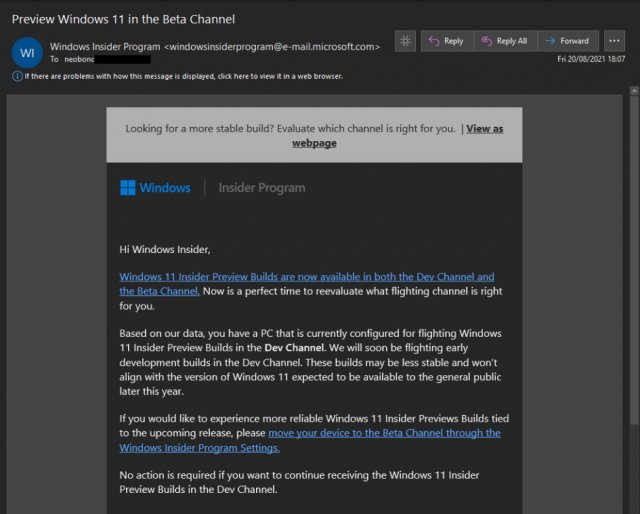Open move your device to Beta Channel link
Image resolution: width=640 pixels, height=514 pixels.
pyautogui.click(x=310, y=440)
